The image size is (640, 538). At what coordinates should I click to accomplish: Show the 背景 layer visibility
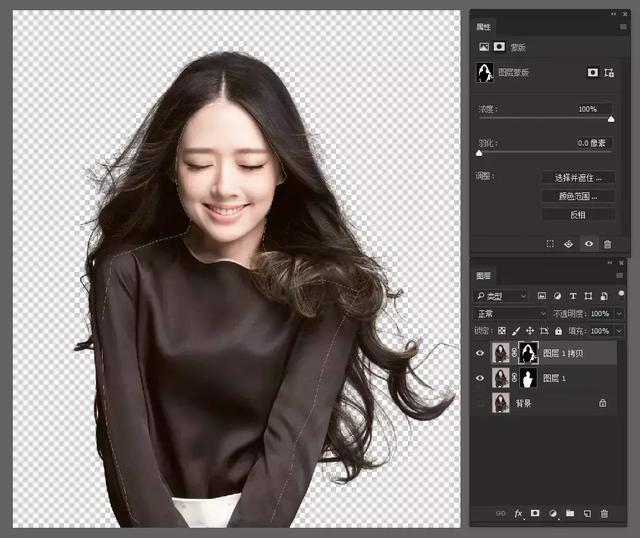tap(480, 402)
